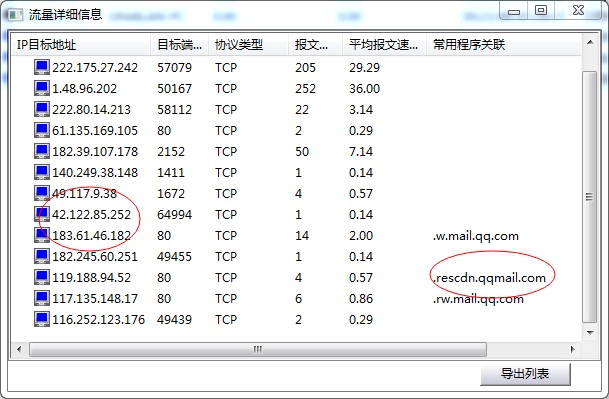Select row with IP 42.122.85.252
609x399 pixels.
point(296,214)
